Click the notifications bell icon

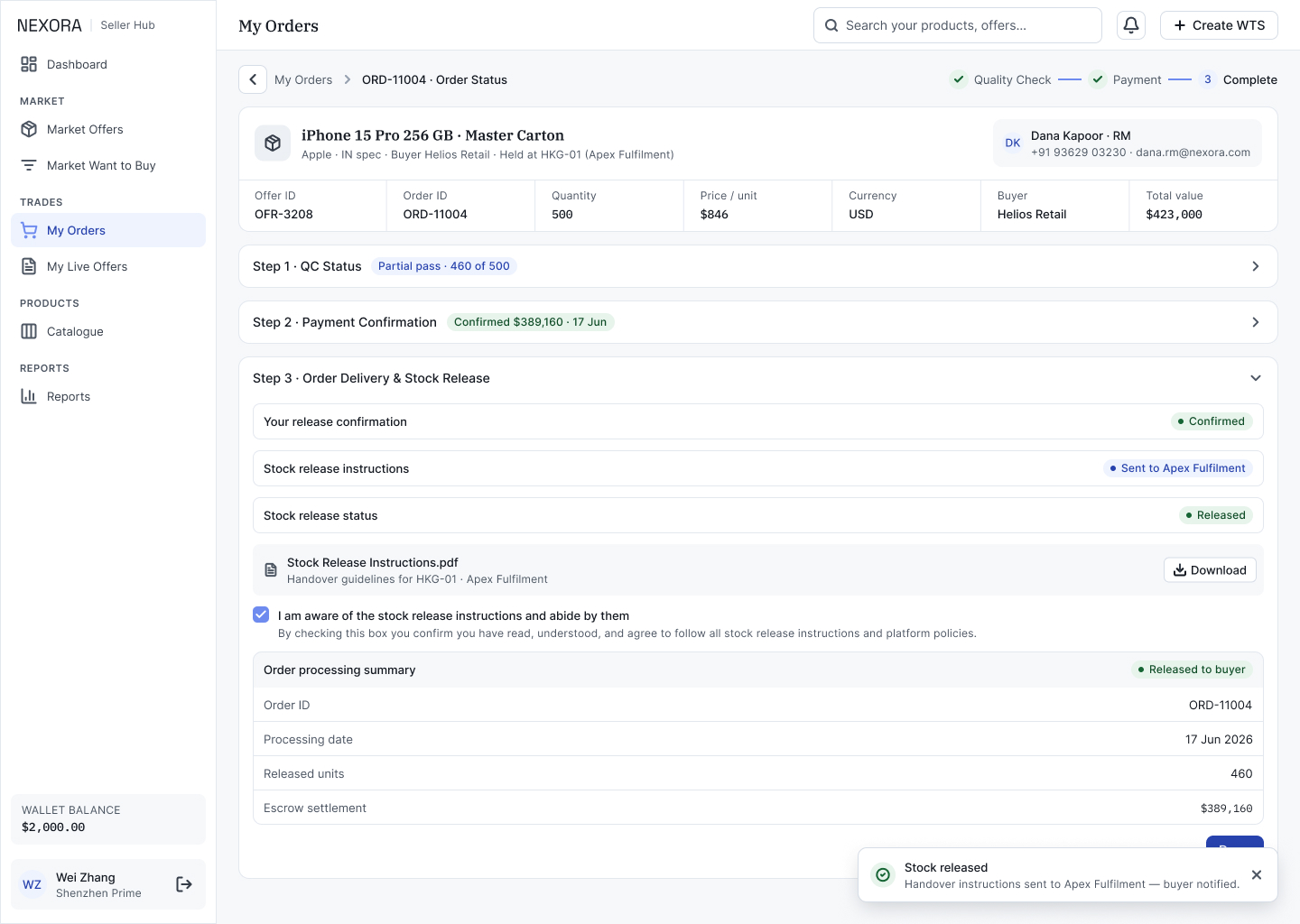pyautogui.click(x=1131, y=25)
